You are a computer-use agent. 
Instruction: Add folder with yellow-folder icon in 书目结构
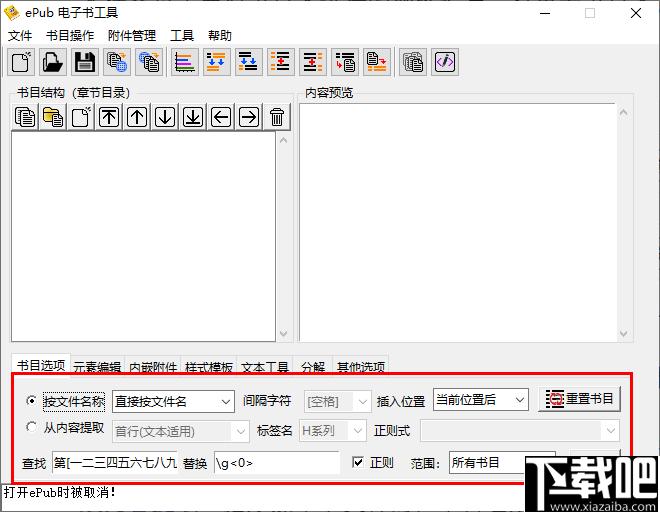[53, 117]
